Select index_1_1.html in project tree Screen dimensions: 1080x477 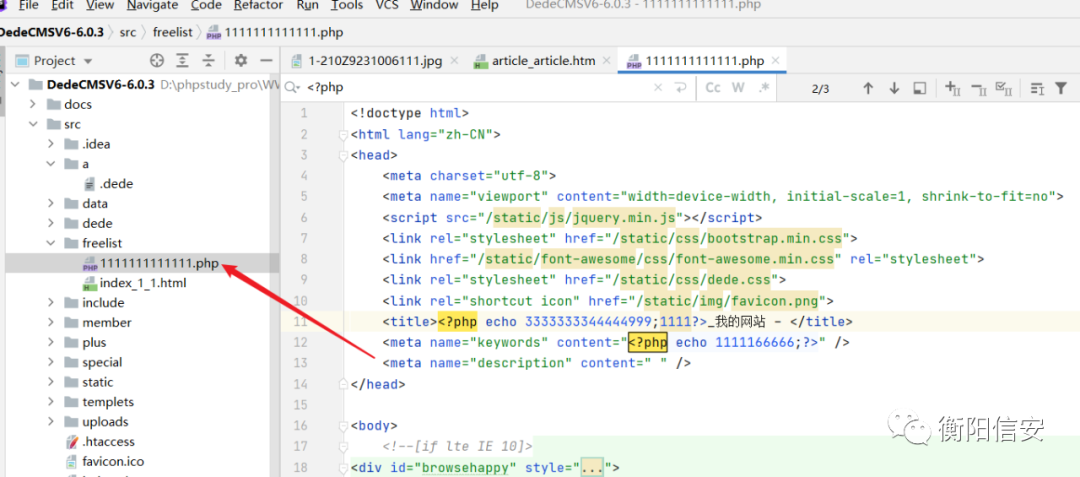[x=143, y=283]
